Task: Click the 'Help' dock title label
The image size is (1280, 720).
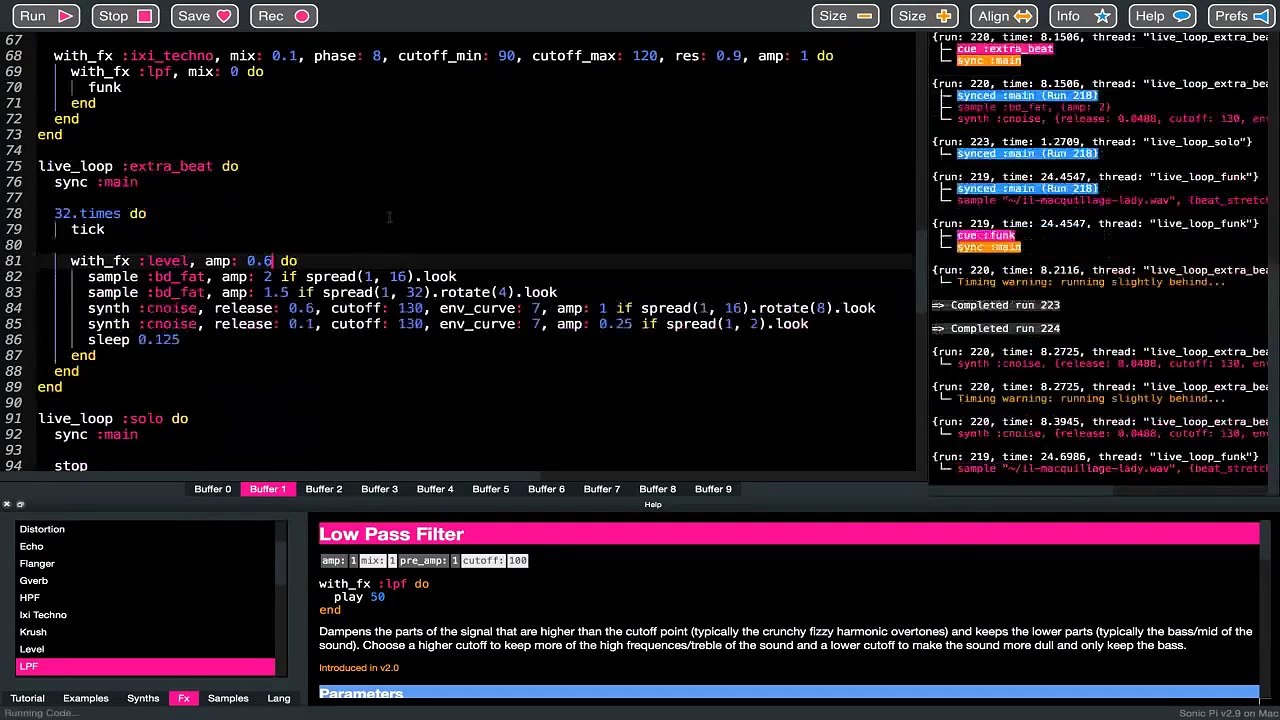Action: (652, 505)
